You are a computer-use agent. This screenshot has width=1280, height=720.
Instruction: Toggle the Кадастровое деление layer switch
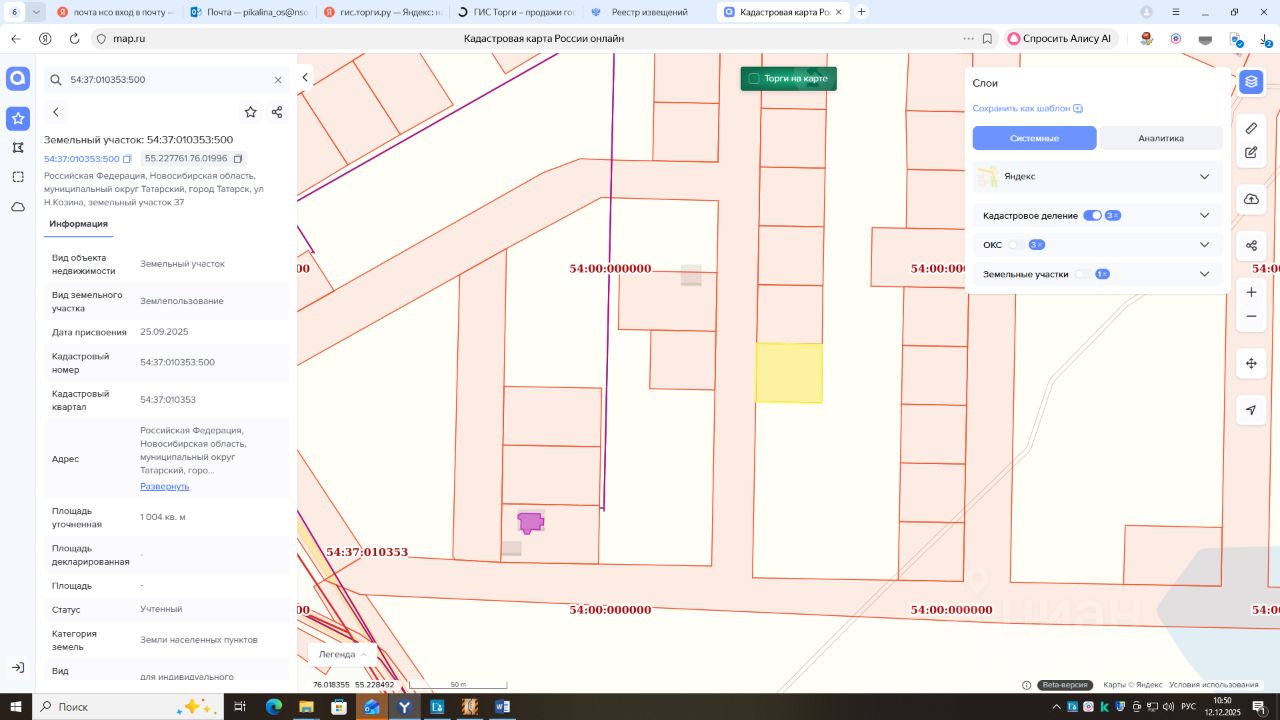coord(1092,215)
